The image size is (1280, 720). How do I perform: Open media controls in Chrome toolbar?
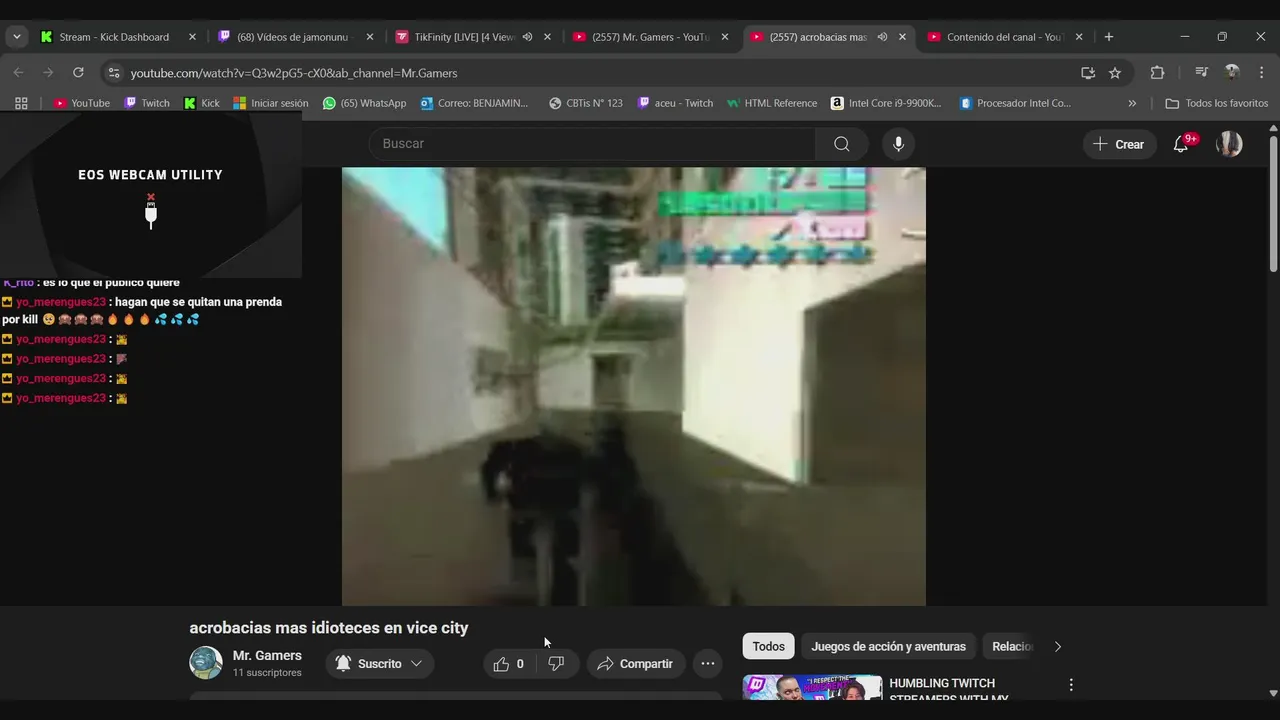1202,73
